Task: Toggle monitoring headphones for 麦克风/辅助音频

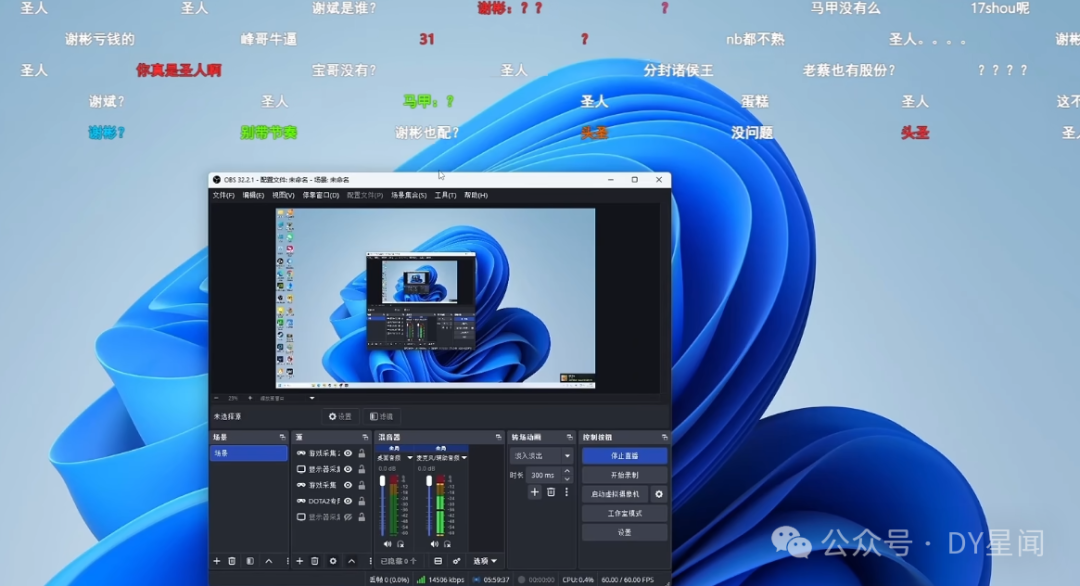Action: [447, 544]
